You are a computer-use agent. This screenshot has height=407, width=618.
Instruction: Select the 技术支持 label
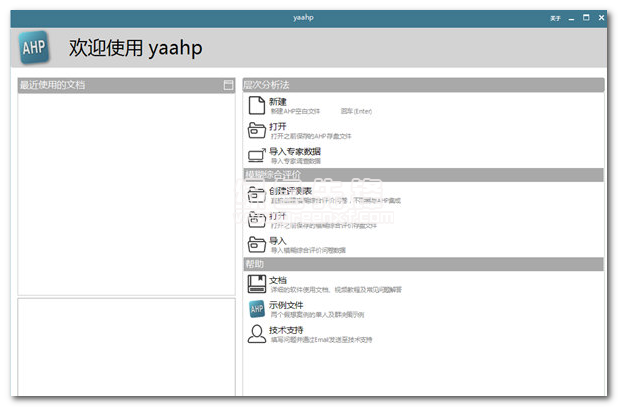[286, 330]
